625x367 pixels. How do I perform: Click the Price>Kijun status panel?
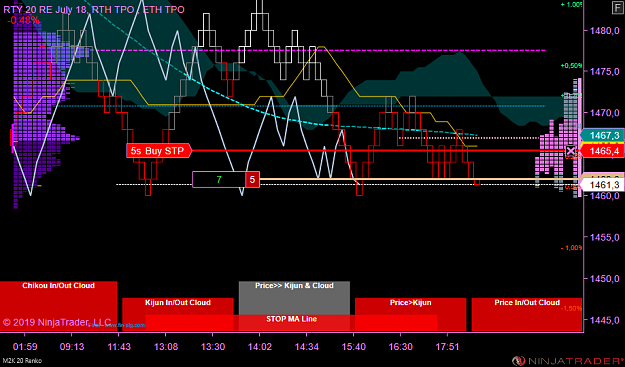tap(411, 314)
